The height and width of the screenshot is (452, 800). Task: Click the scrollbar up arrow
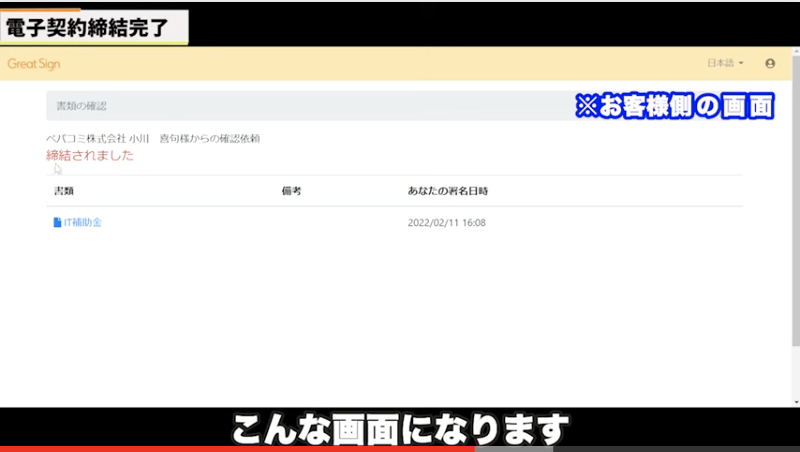point(795,51)
